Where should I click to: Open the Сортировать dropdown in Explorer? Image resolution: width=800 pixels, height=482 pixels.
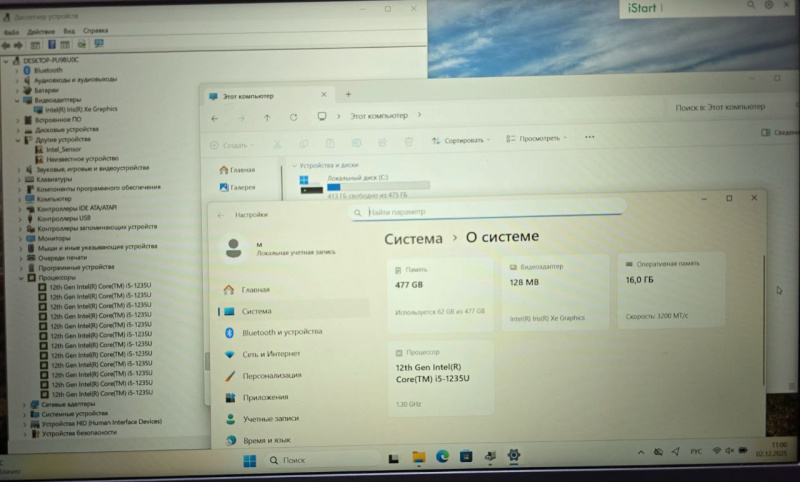(x=462, y=140)
